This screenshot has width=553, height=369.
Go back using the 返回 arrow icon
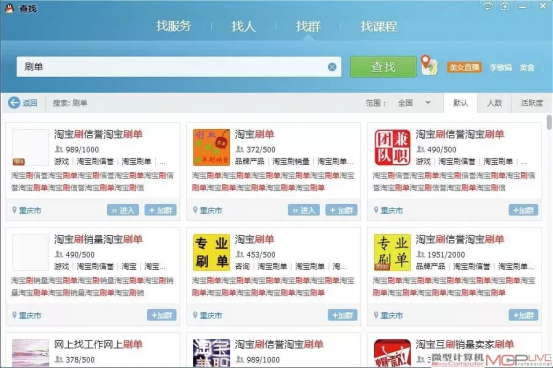pos(14,103)
